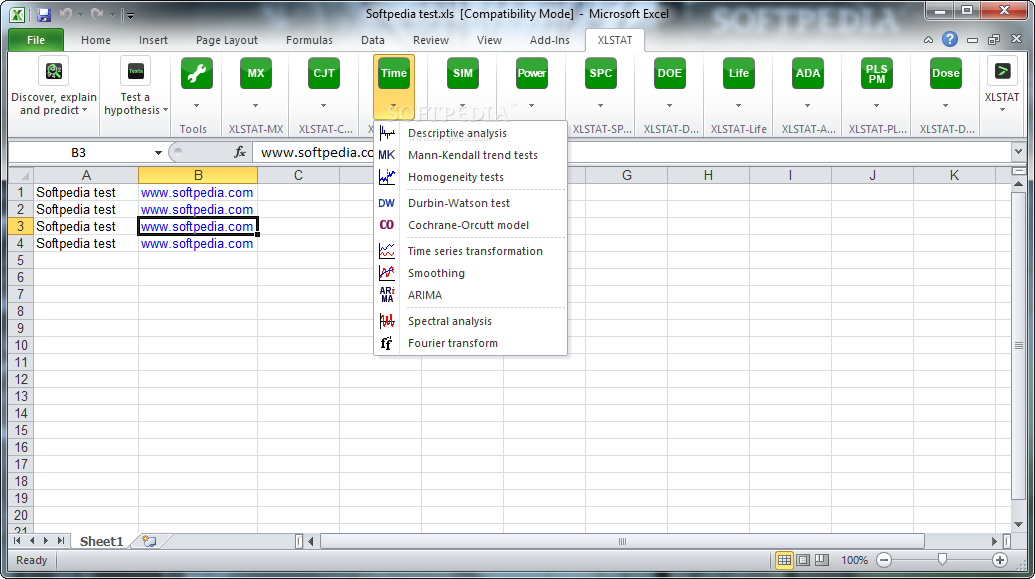Choose Cochrane-Orcutt model menu item
Image resolution: width=1035 pixels, height=579 pixels.
coord(471,225)
